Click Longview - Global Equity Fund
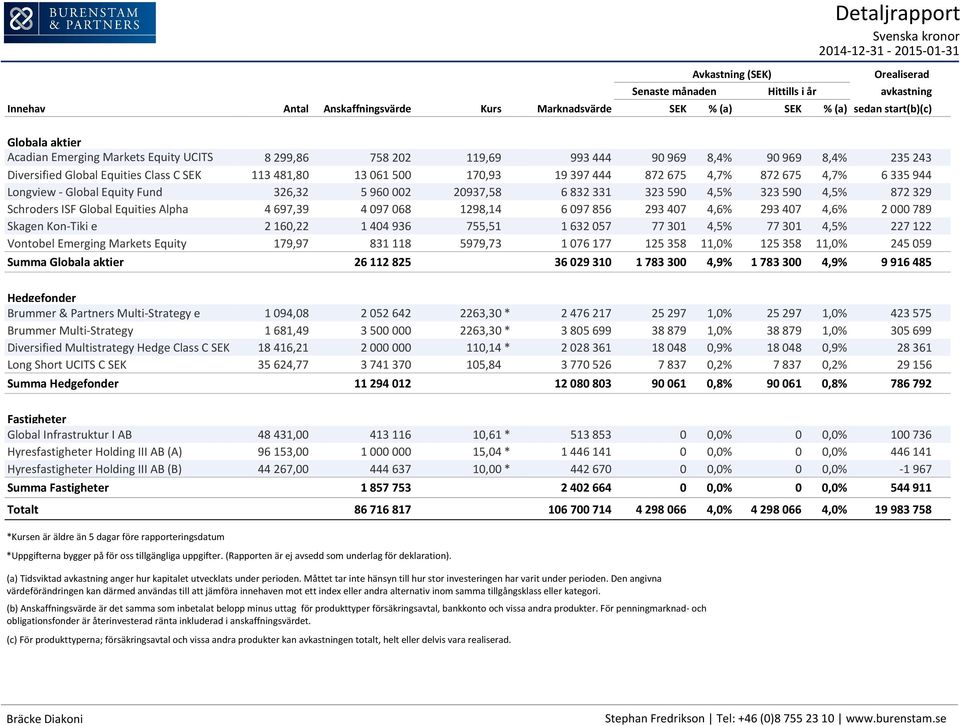Screen dimensions: 960x726 point(84,192)
